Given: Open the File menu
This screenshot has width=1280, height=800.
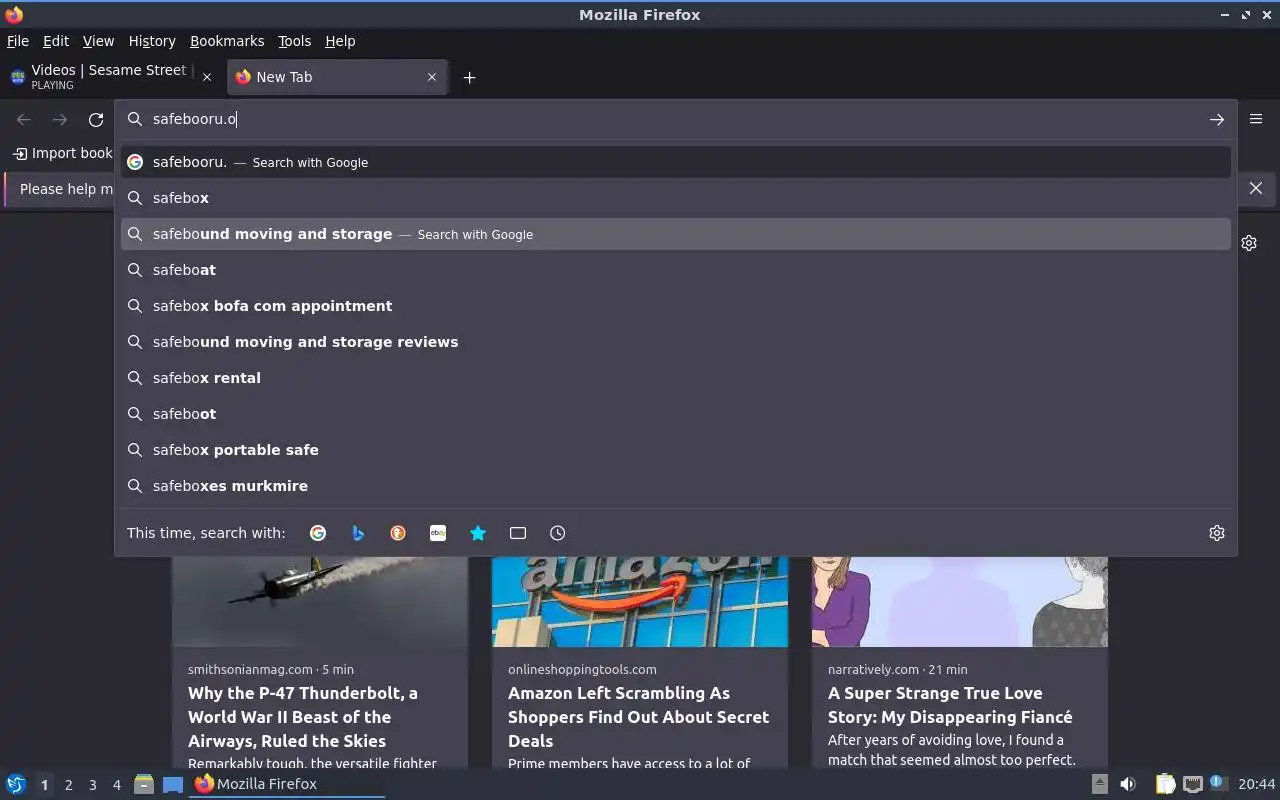Looking at the screenshot, I should click(18, 41).
